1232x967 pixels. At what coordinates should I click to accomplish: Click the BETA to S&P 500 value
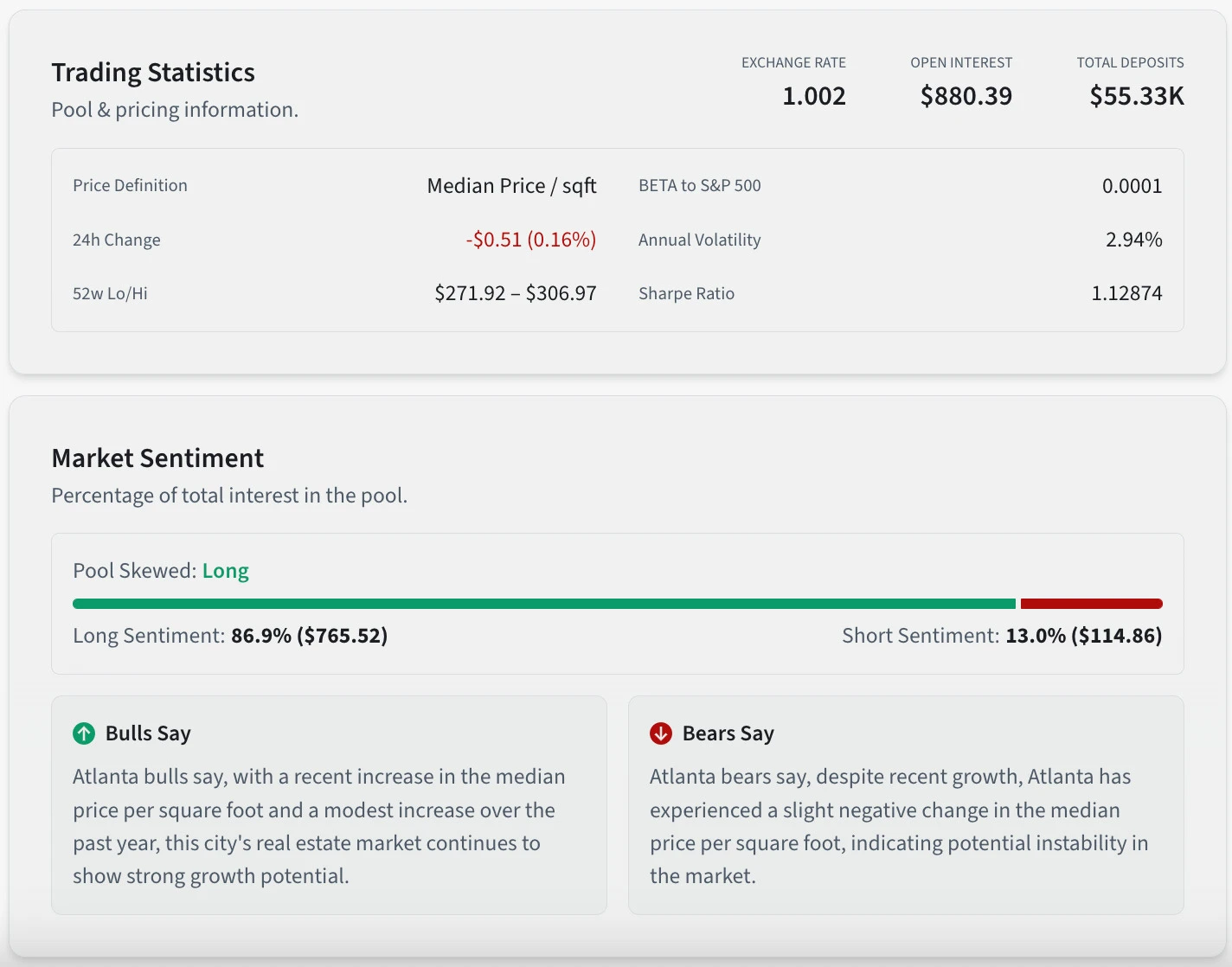coord(1132,186)
